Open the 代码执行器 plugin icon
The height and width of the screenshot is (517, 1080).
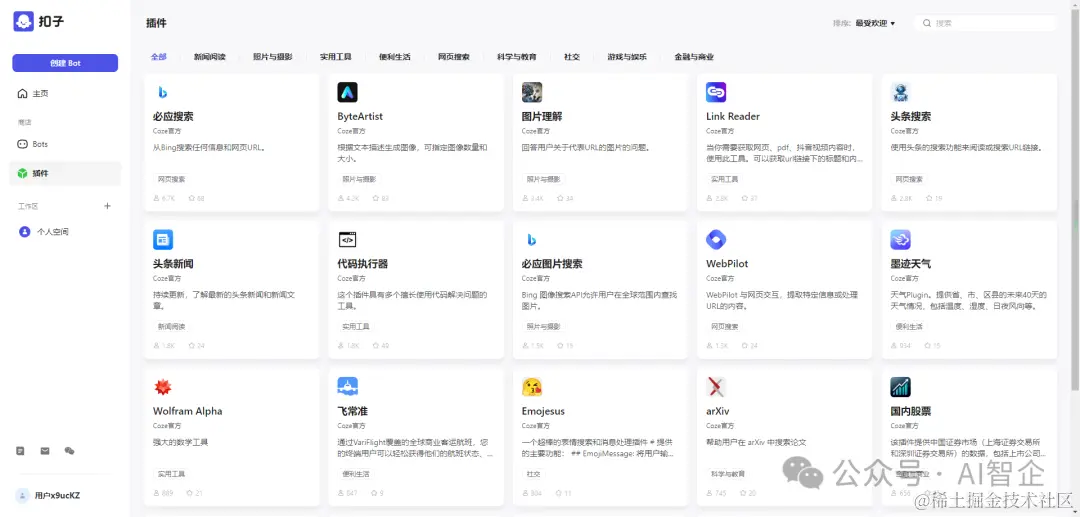tap(347, 240)
